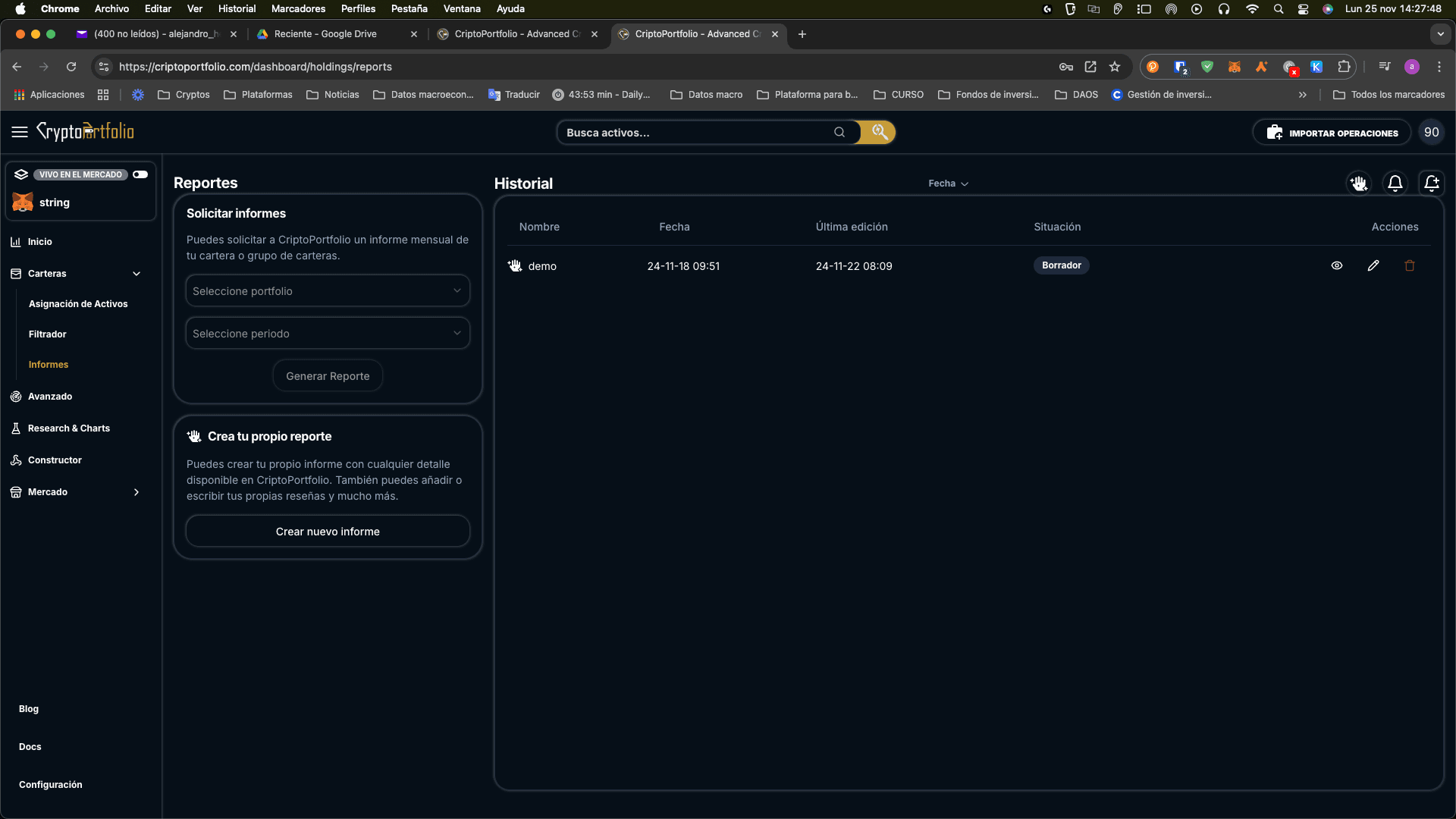This screenshot has width=1456, height=819.
Task: Go back in Chrome
Action: click(17, 67)
